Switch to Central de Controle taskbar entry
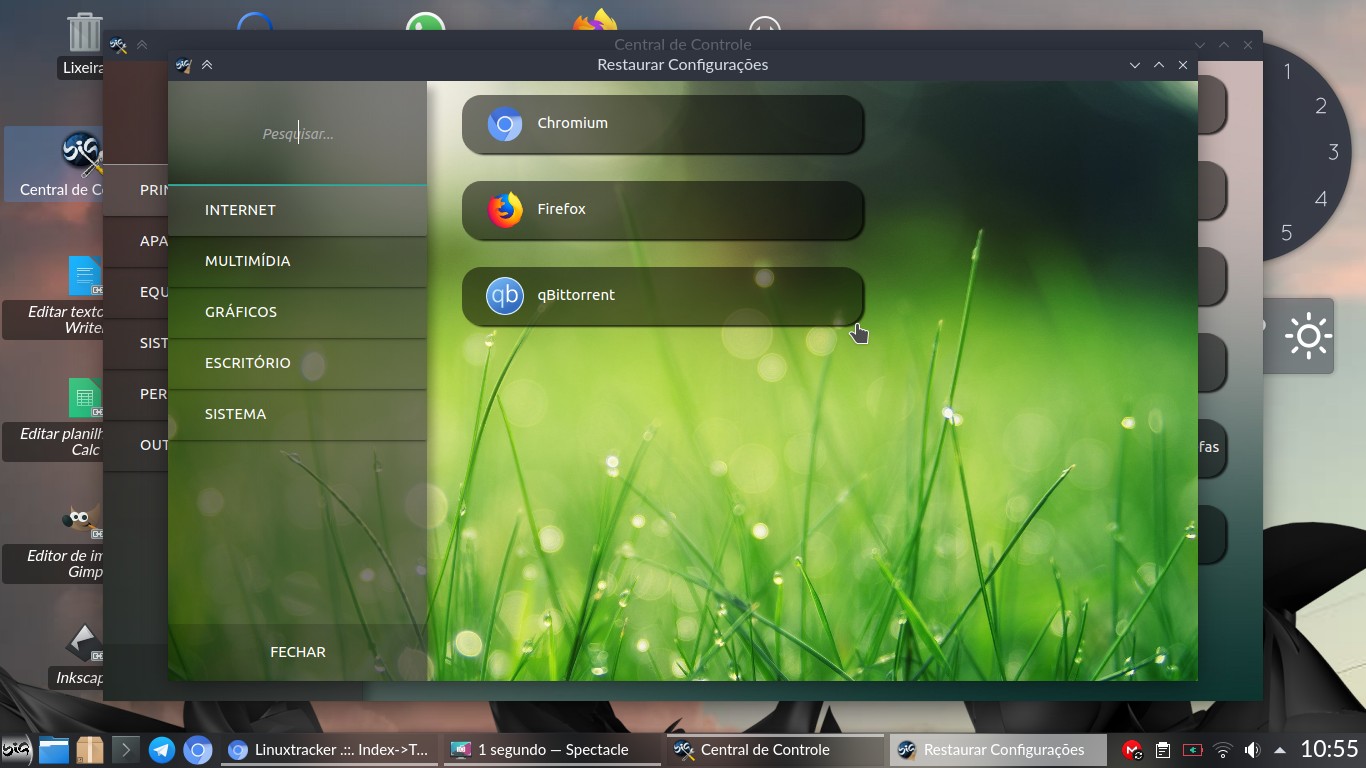Viewport: 1366px width, 768px height. click(x=775, y=749)
